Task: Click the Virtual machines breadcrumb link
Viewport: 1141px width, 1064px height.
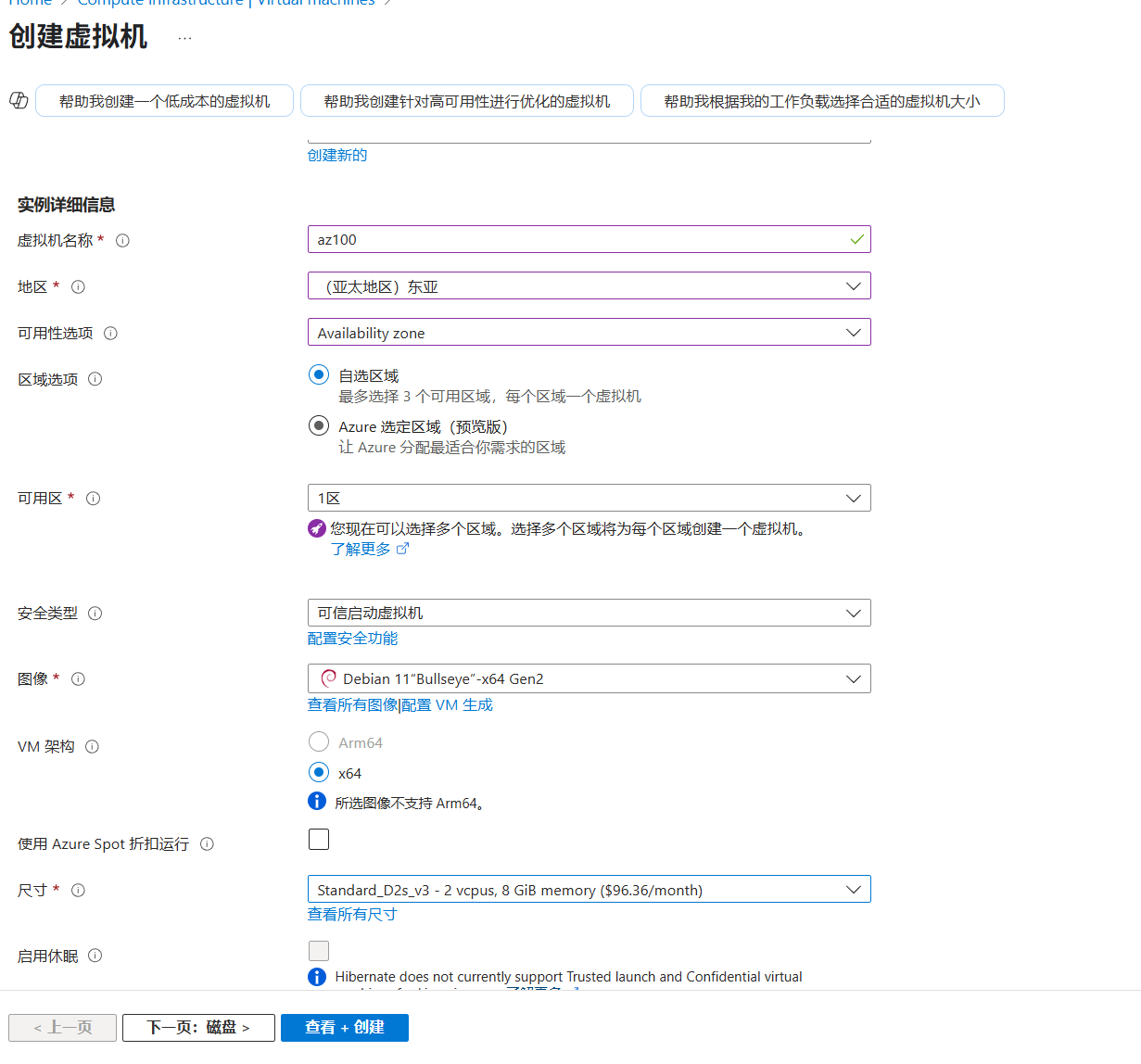Action: tap(316, 3)
